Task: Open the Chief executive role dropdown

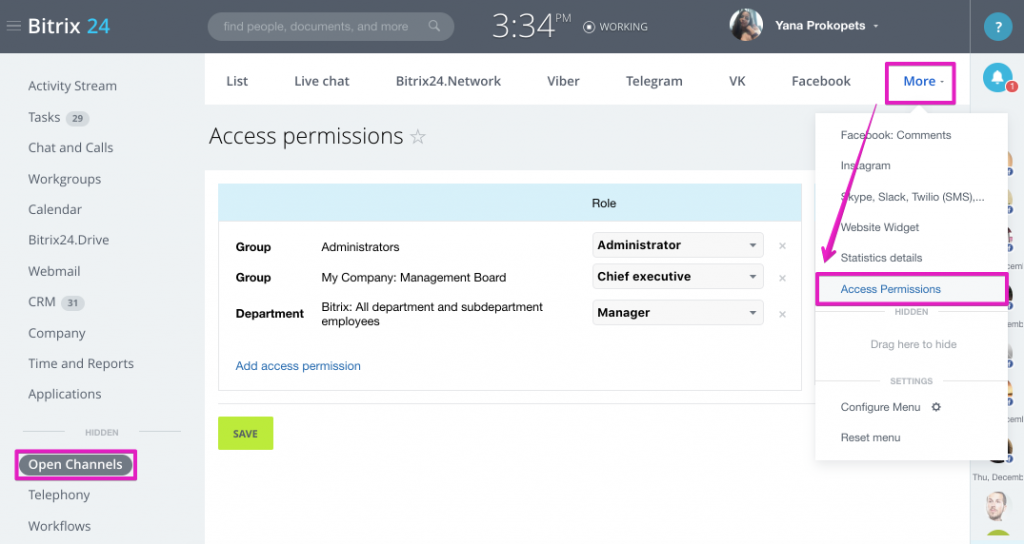Action: (677, 276)
